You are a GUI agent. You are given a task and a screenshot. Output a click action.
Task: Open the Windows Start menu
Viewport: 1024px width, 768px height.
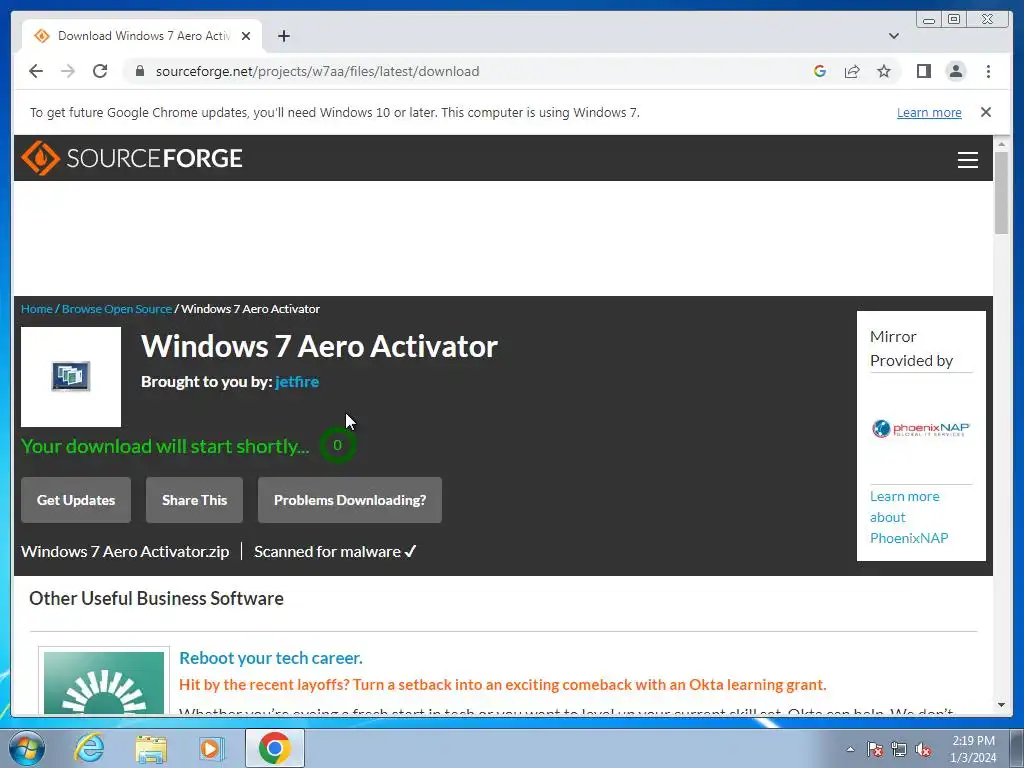(26, 748)
